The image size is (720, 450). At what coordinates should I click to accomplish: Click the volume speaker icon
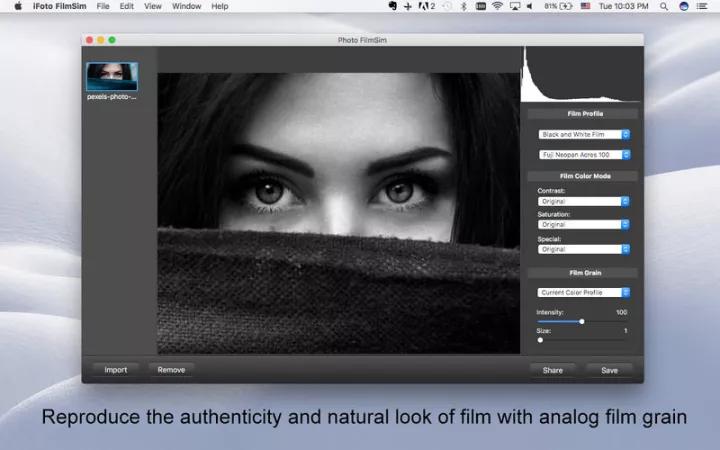coord(529,6)
